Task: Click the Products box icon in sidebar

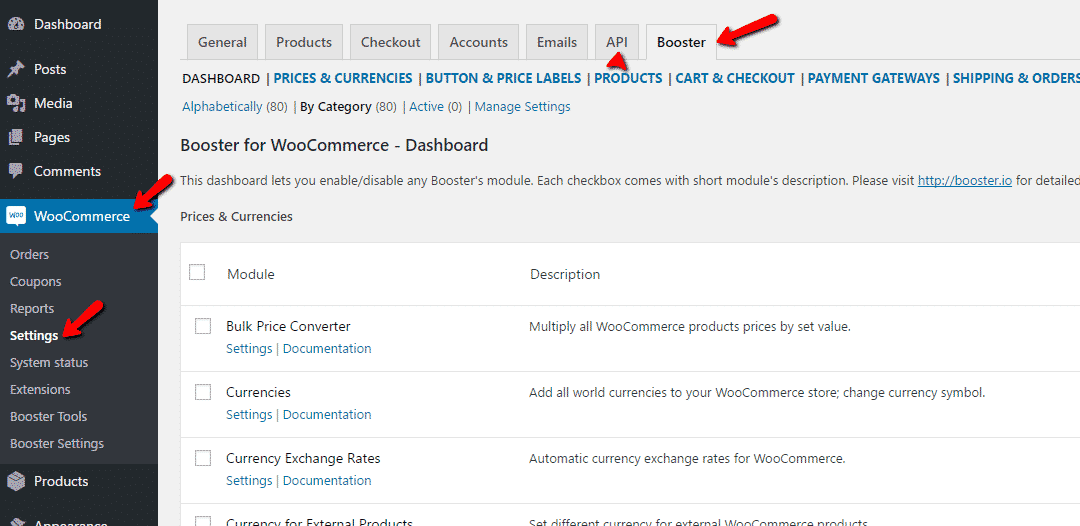Action: (16, 481)
